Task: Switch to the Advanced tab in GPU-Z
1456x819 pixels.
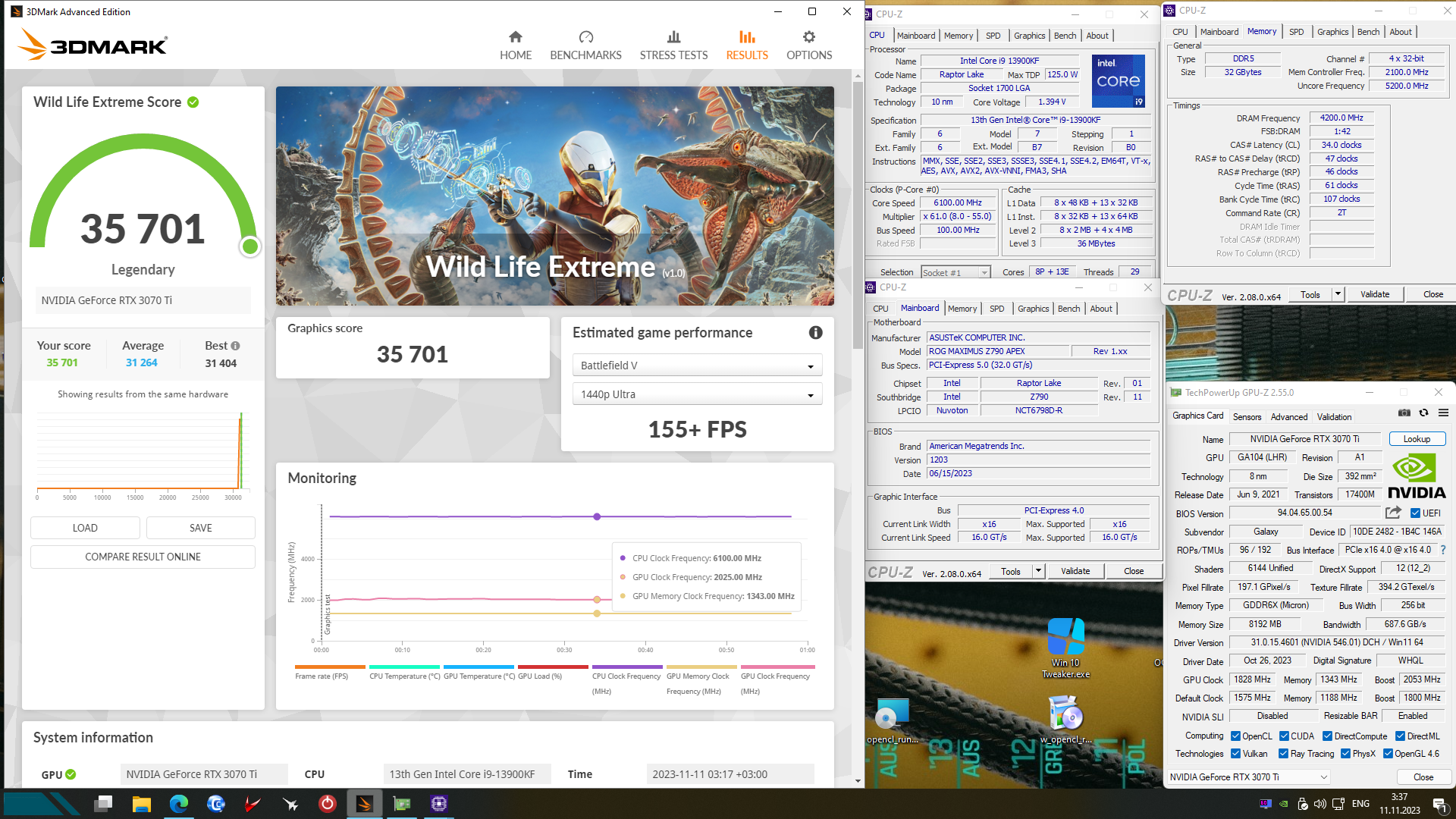Action: (x=1289, y=417)
